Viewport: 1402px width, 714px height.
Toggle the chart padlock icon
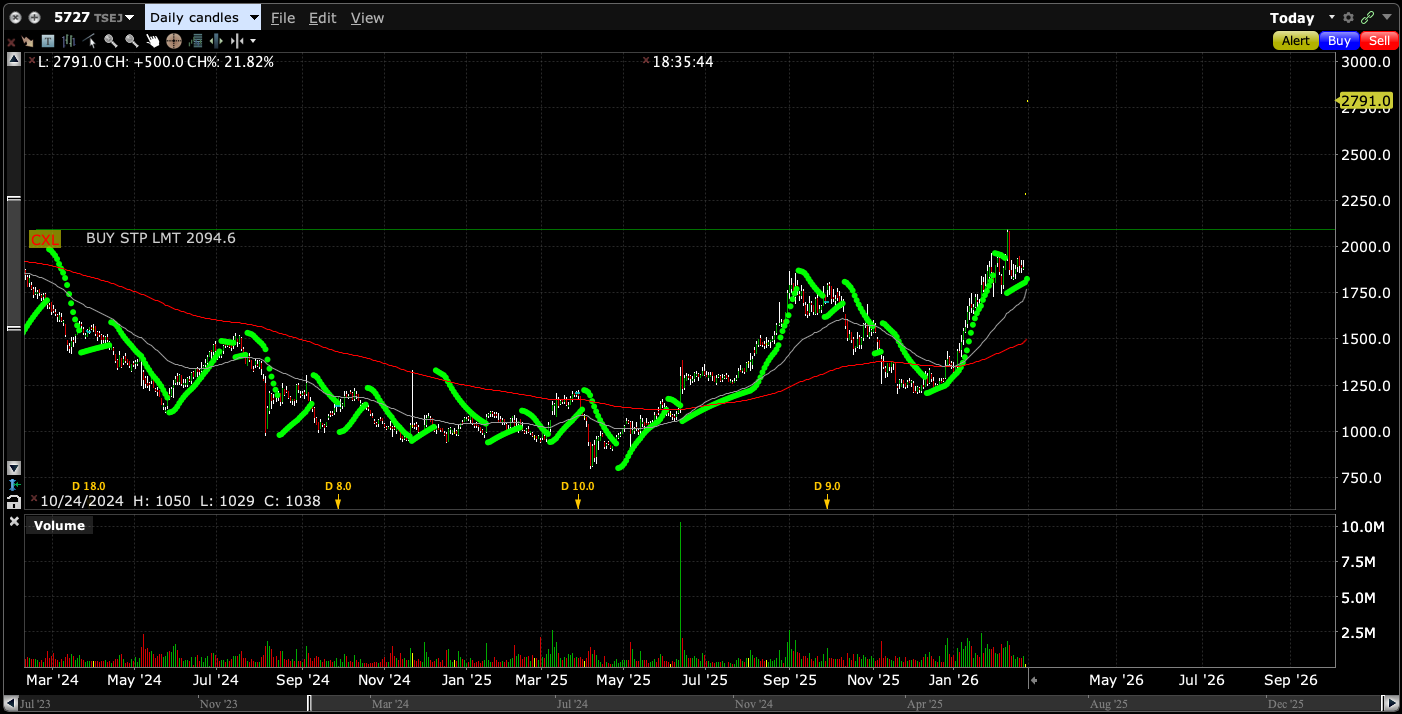(14, 501)
